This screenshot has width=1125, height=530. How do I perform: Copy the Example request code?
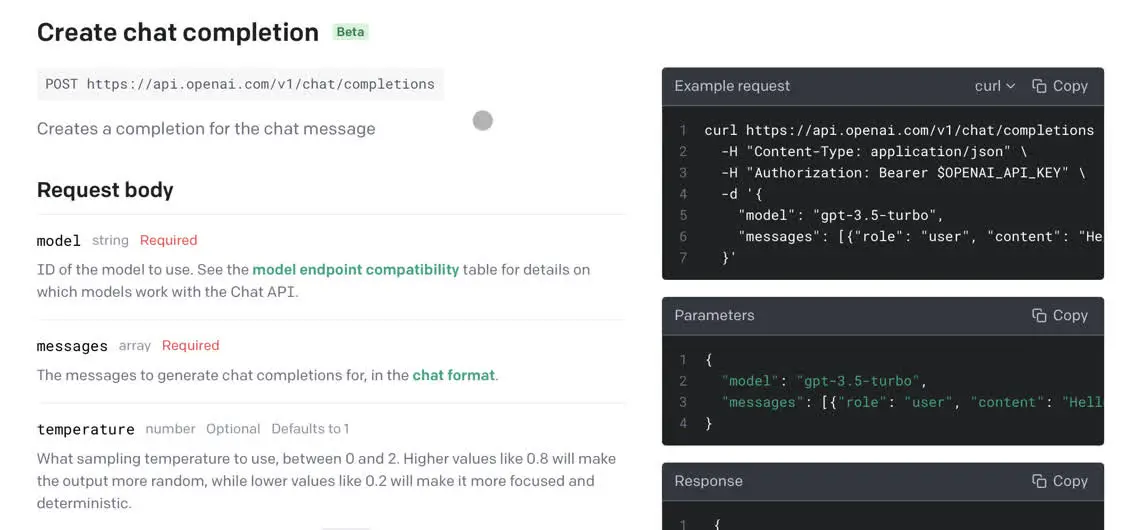(1059, 86)
